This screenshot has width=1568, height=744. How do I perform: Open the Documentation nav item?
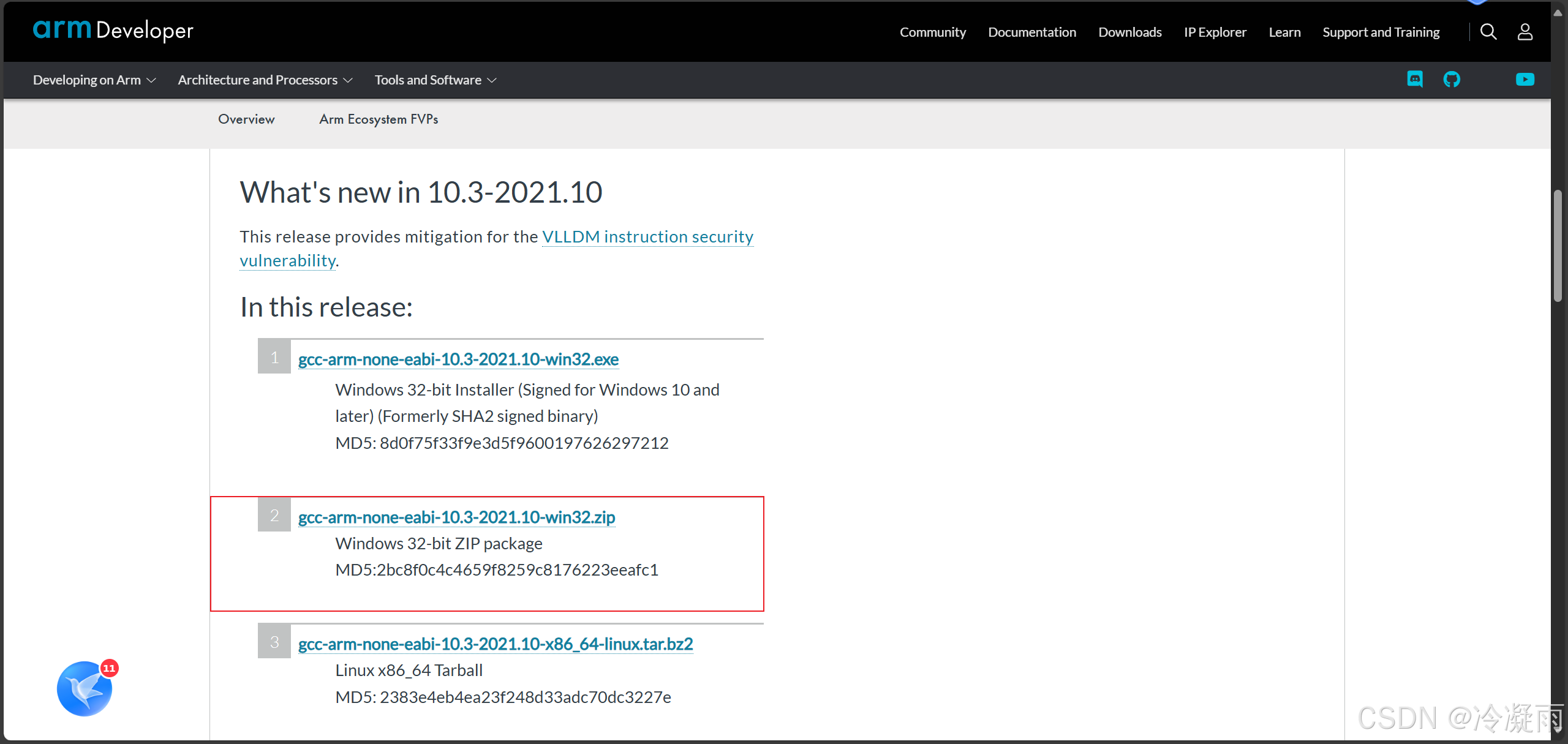[x=1032, y=32]
